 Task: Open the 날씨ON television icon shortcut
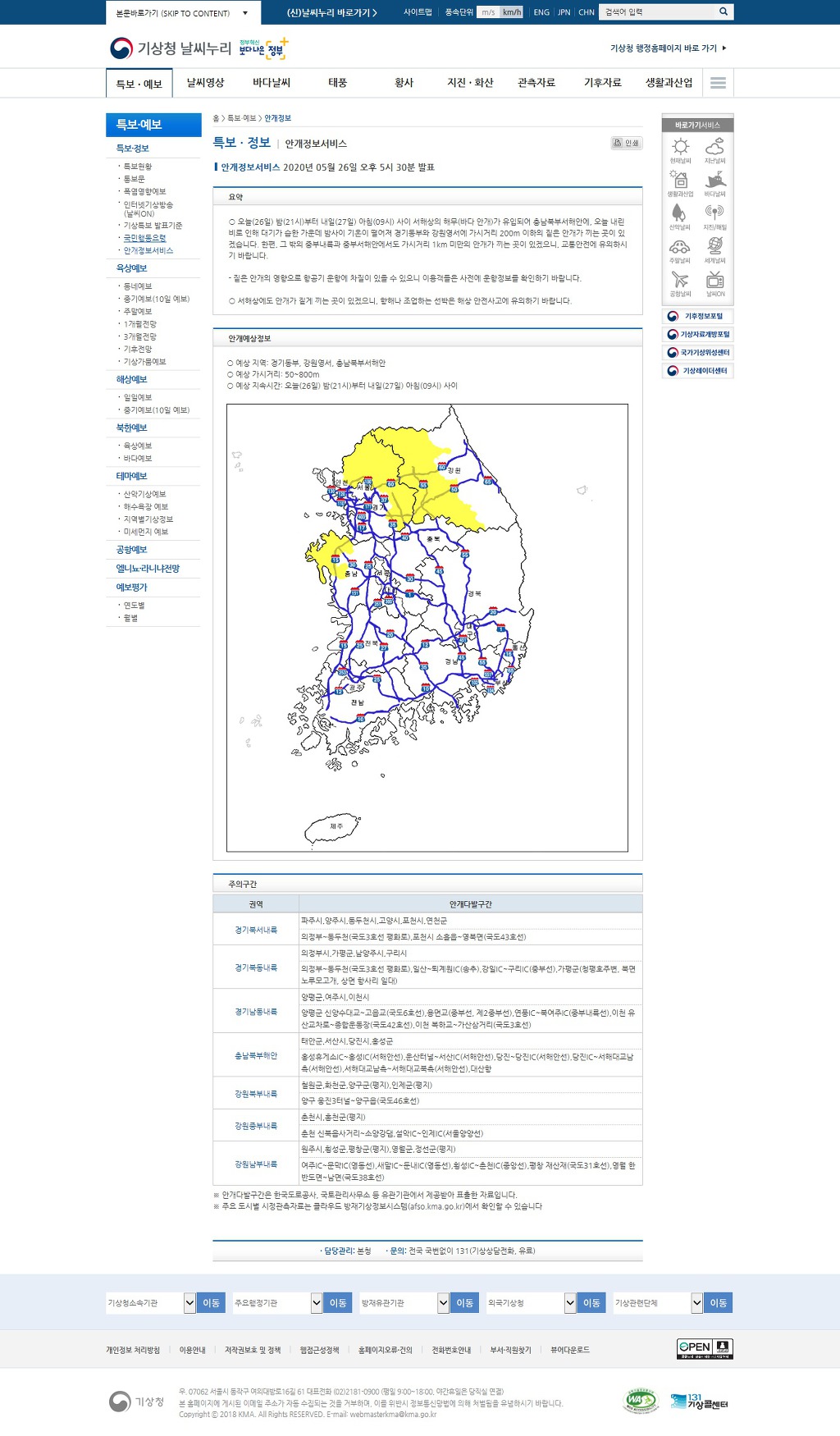coord(714,283)
